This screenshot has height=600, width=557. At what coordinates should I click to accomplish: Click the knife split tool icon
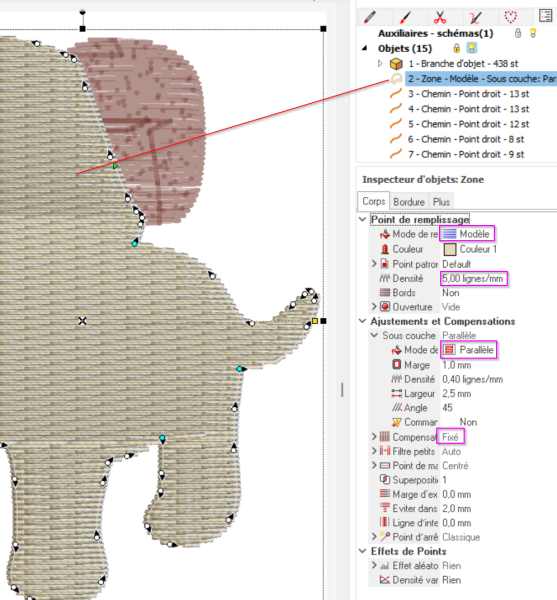475,17
